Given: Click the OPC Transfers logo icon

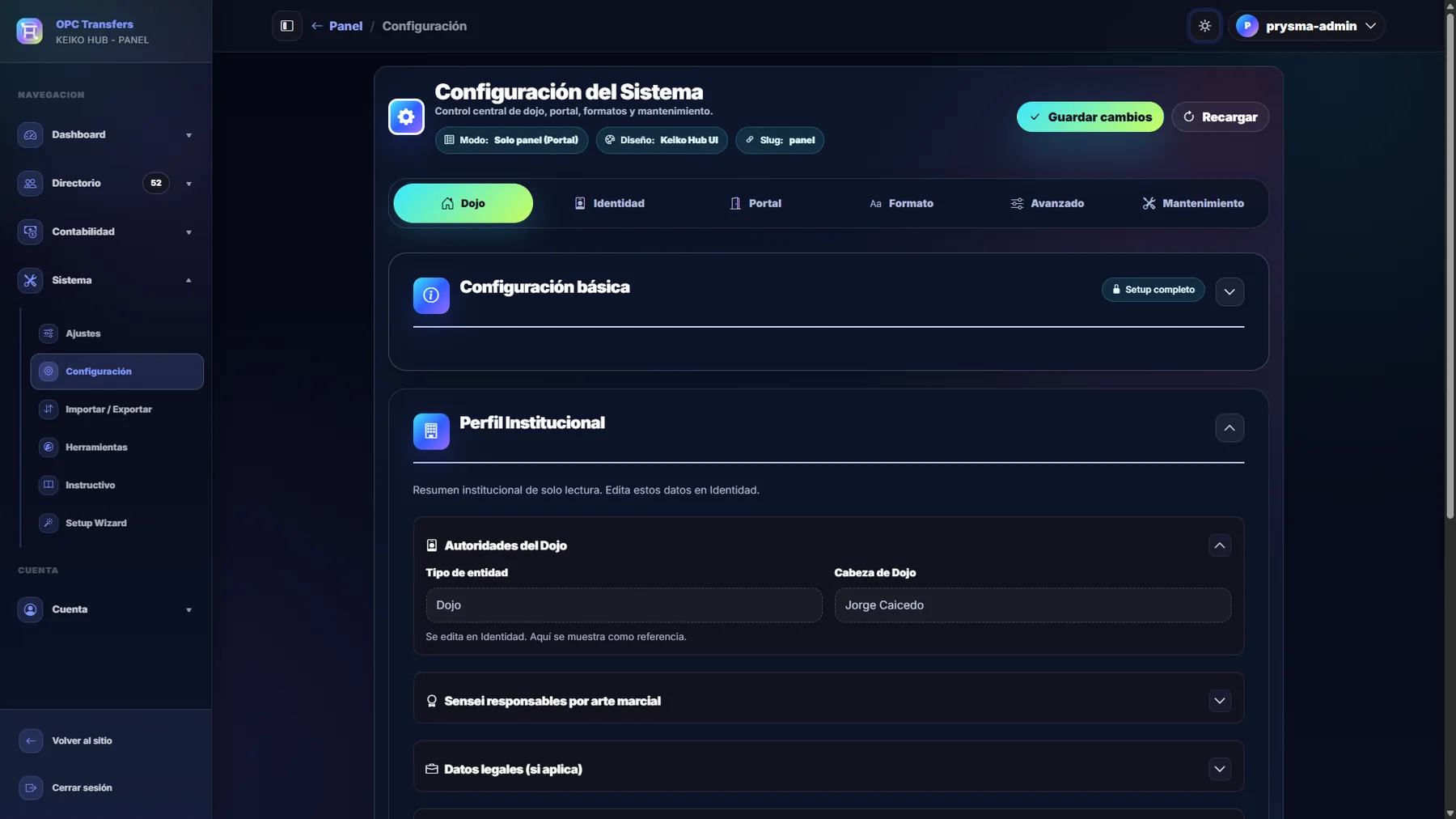Looking at the screenshot, I should pyautogui.click(x=30, y=31).
